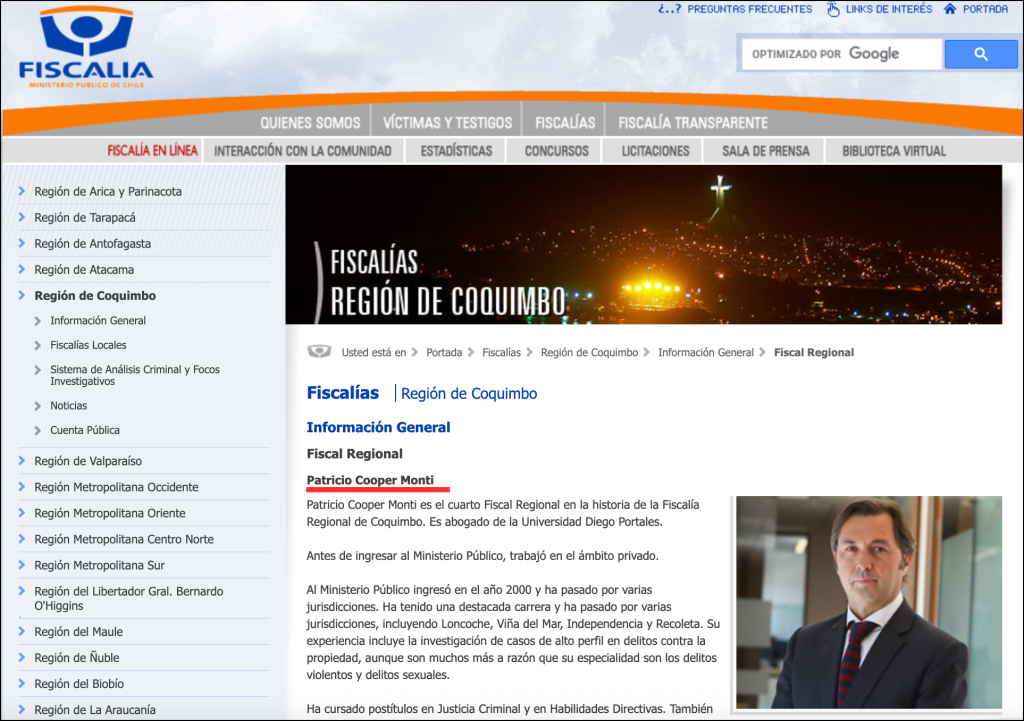The width and height of the screenshot is (1024, 721).
Task: Select Interacción con la Comunidad
Action: pyautogui.click(x=302, y=151)
